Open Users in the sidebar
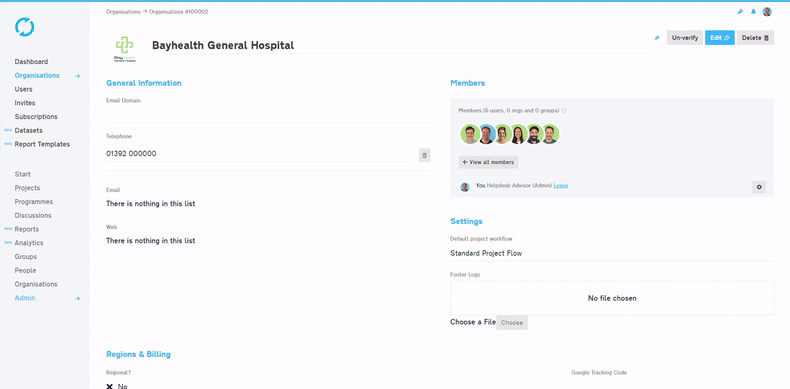 pyautogui.click(x=23, y=89)
